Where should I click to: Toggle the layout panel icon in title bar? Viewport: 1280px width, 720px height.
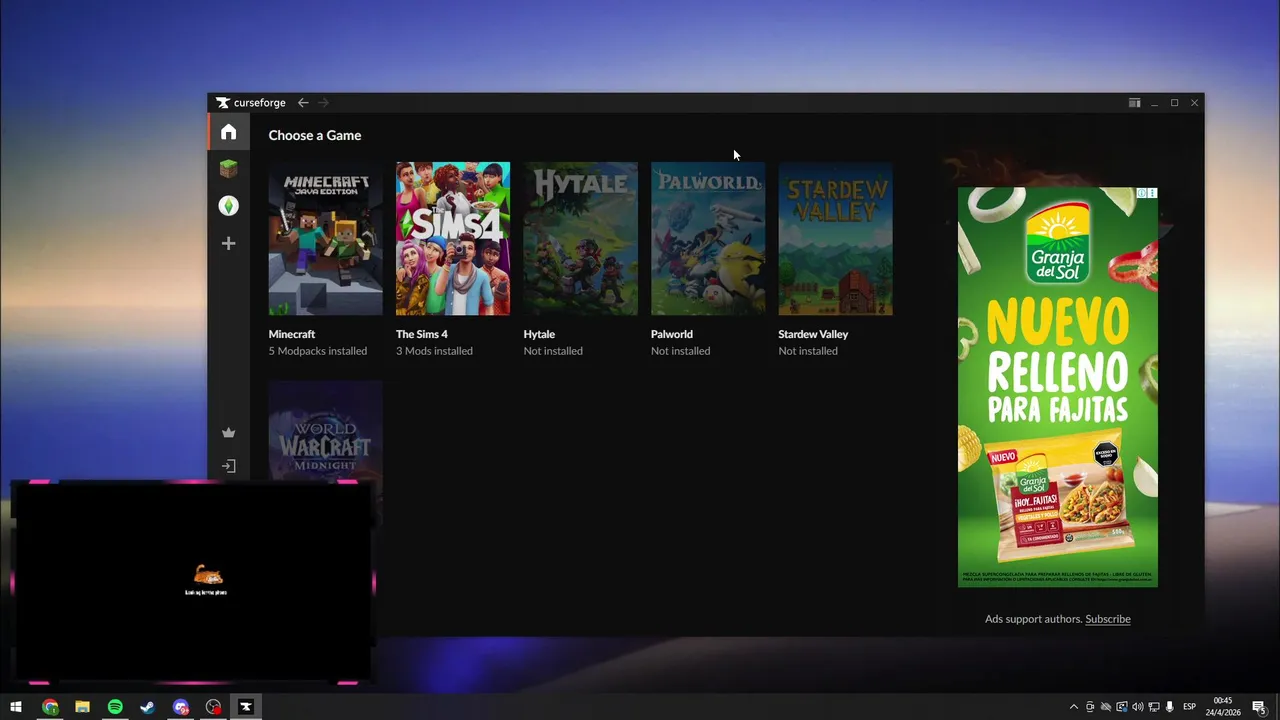pyautogui.click(x=1134, y=103)
